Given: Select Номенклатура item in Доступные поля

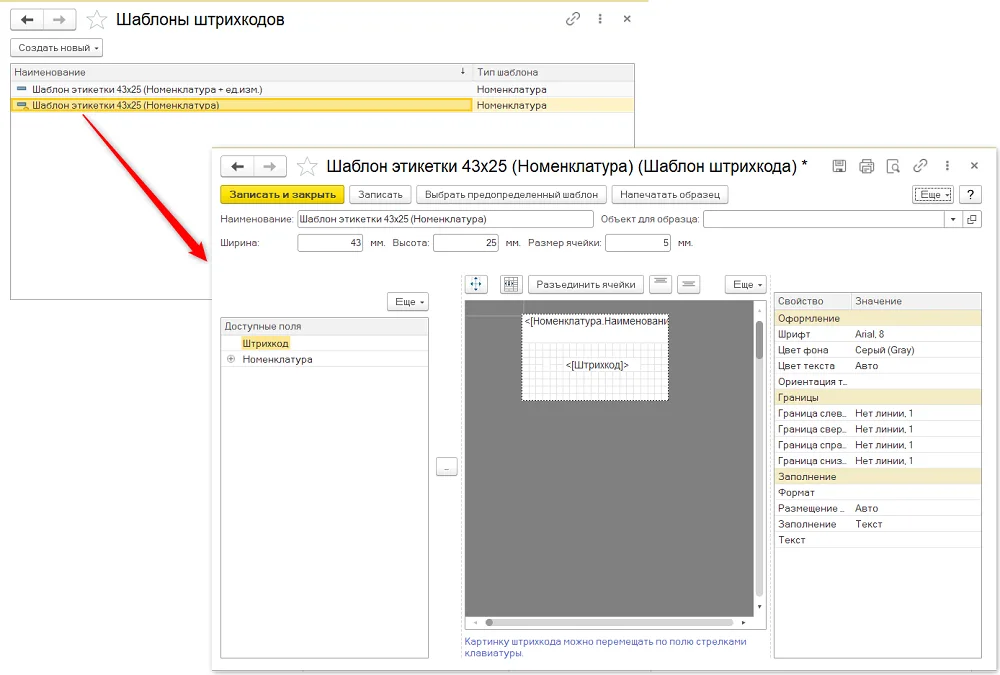Looking at the screenshot, I should coord(277,359).
